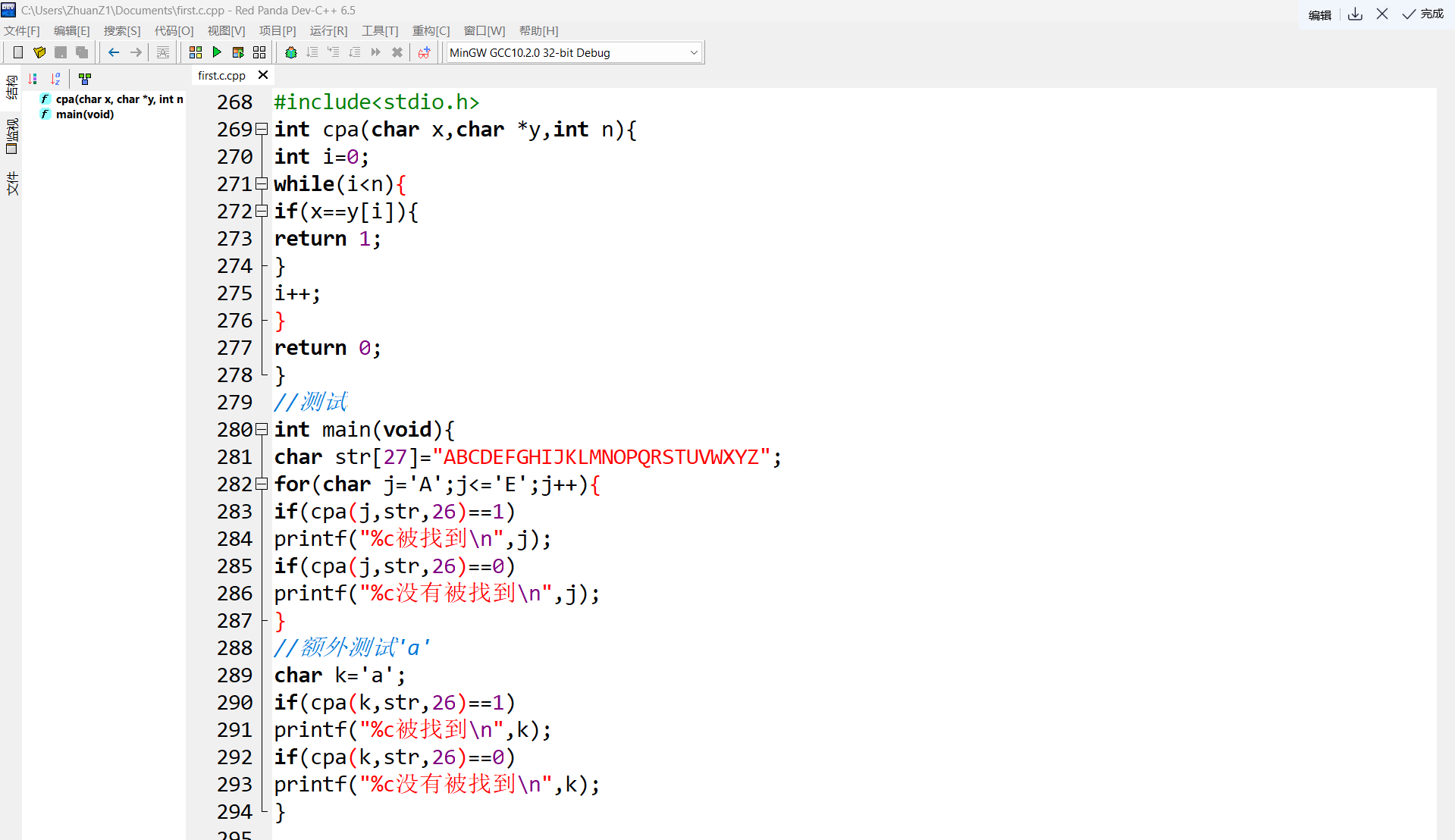This screenshot has width=1455, height=840.
Task: Click line number 294 in the gutter
Action: (235, 812)
